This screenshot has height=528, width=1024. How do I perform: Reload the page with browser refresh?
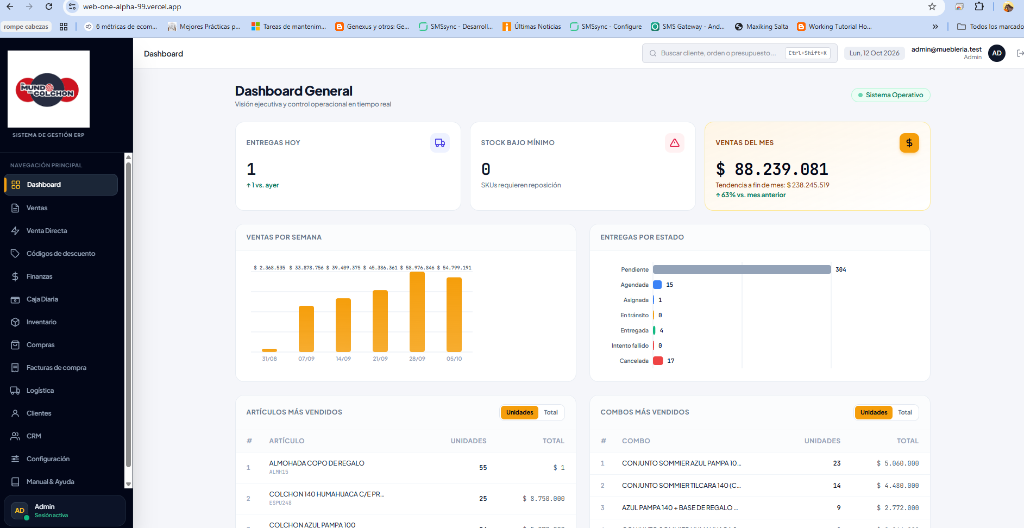tap(49, 7)
